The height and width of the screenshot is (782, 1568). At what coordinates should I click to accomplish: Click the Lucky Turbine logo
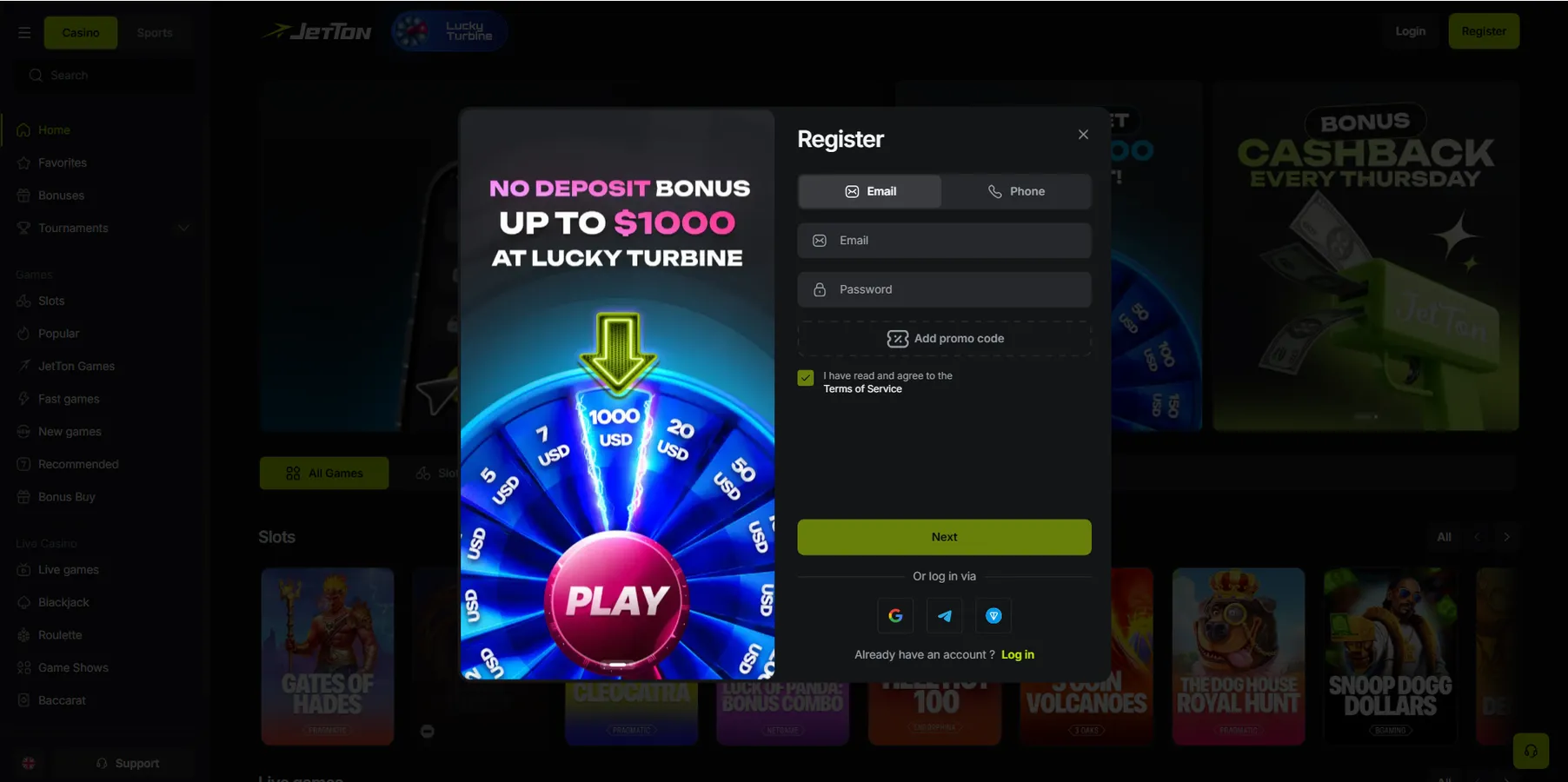tap(449, 31)
